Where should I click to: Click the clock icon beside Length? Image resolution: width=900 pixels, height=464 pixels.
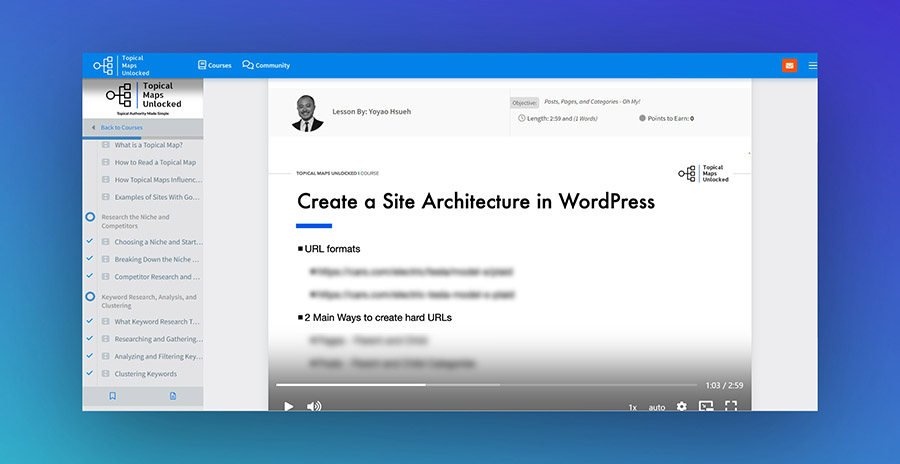[x=522, y=118]
